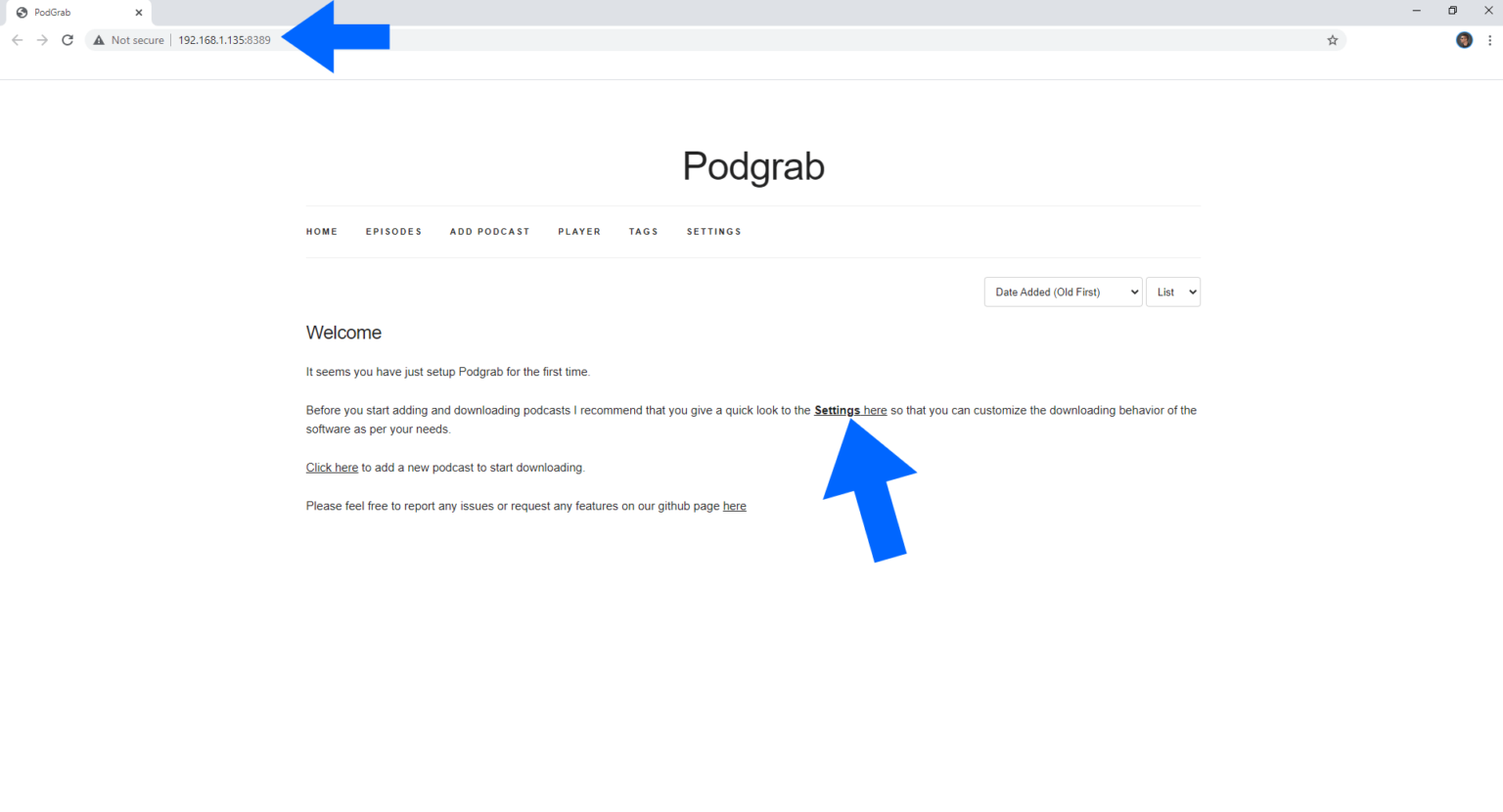Click the browser back navigation arrow

click(x=17, y=39)
